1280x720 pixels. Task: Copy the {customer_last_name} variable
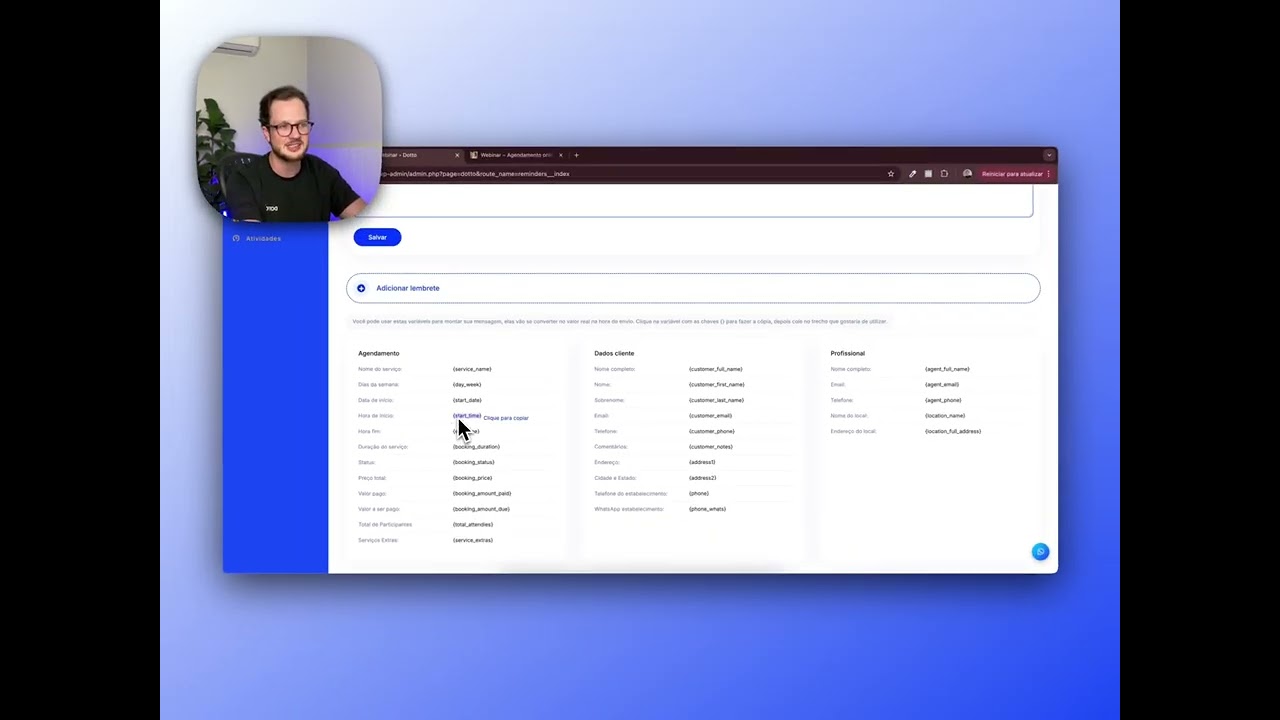[x=716, y=400]
